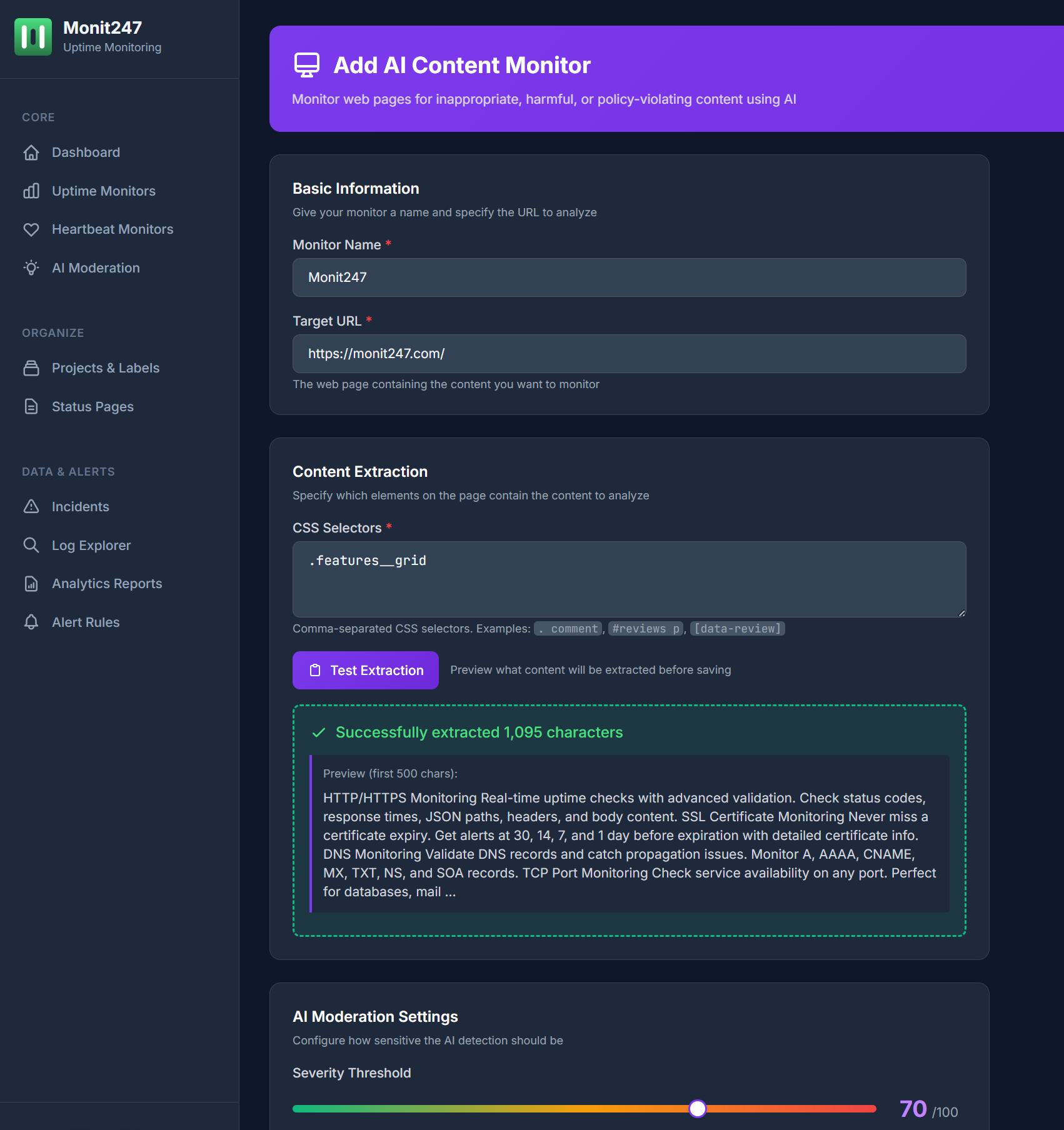Navigate to Status Pages in the sidebar
Screen dimensions: 1064x1130
point(93,406)
